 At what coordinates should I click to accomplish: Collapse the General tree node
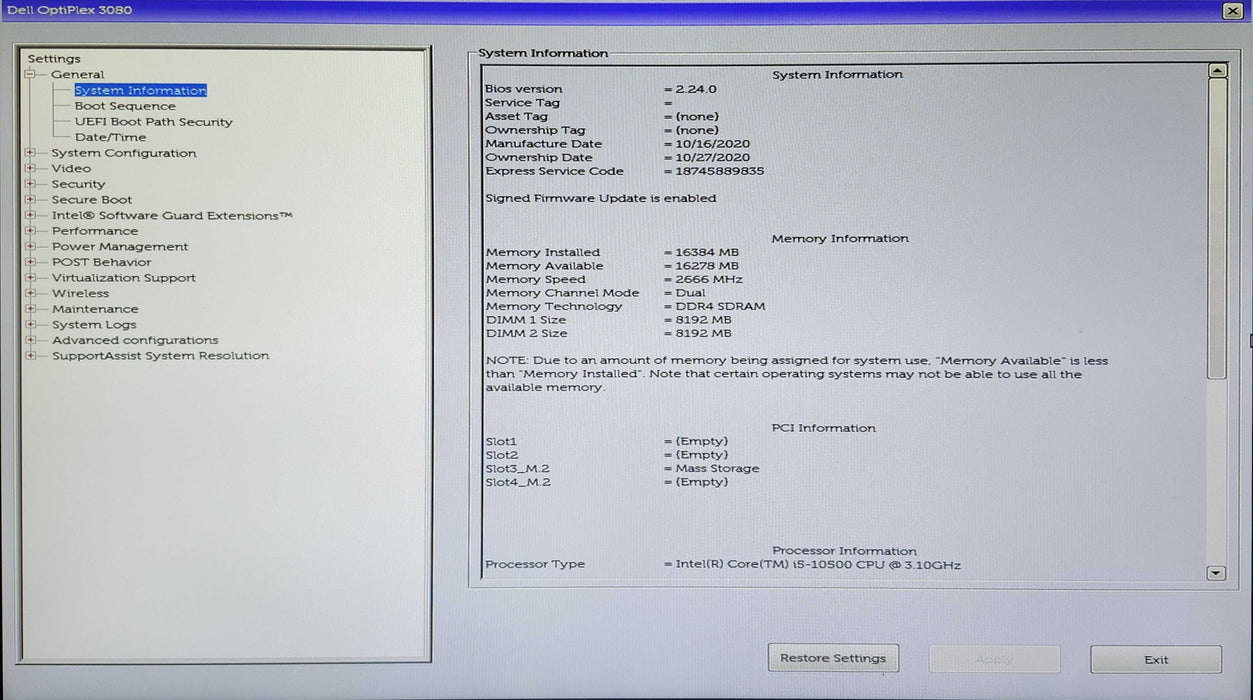coord(30,74)
